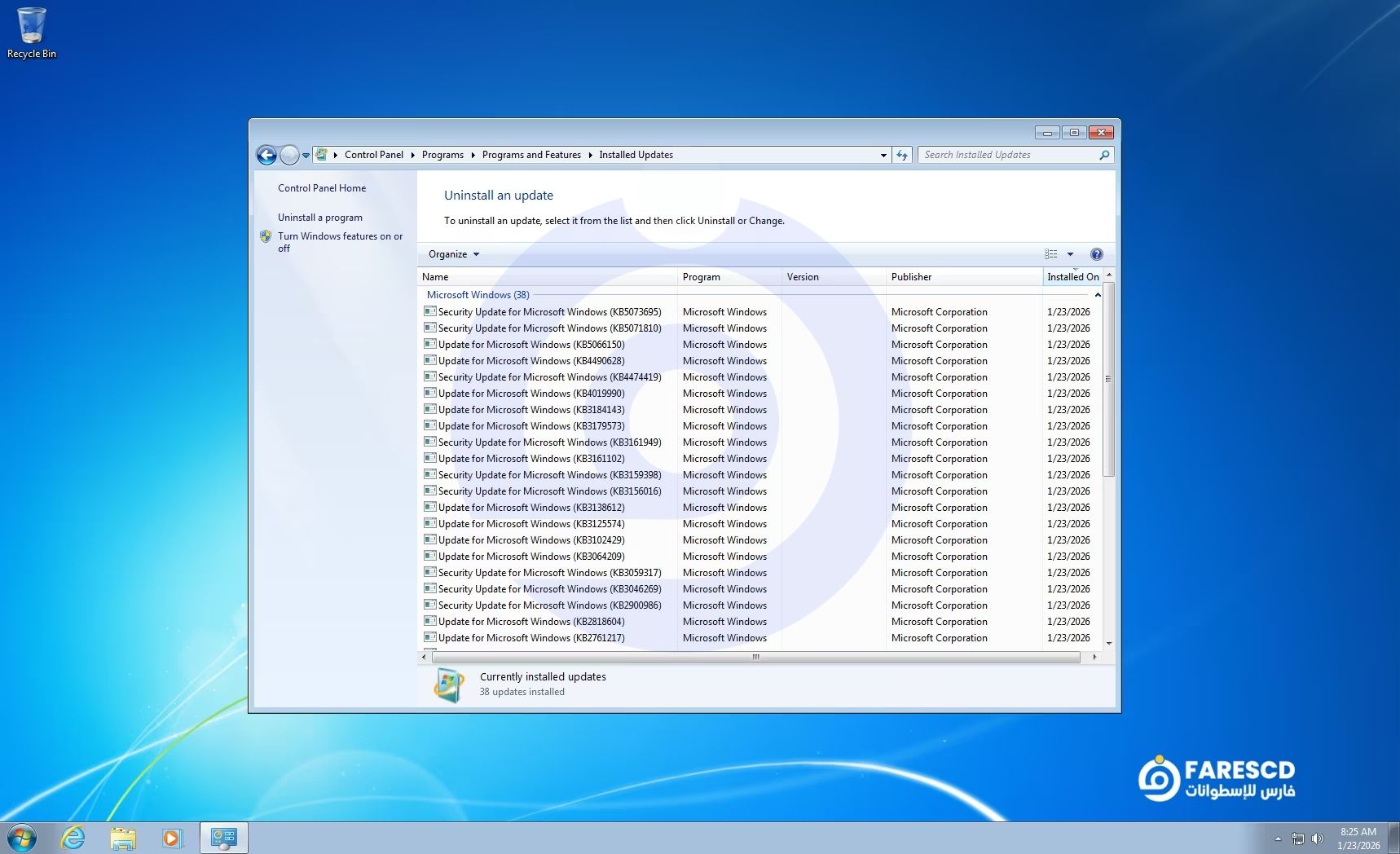The height and width of the screenshot is (854, 1400).
Task: Collapse the Microsoft Windows (38) group
Action: tap(1097, 295)
